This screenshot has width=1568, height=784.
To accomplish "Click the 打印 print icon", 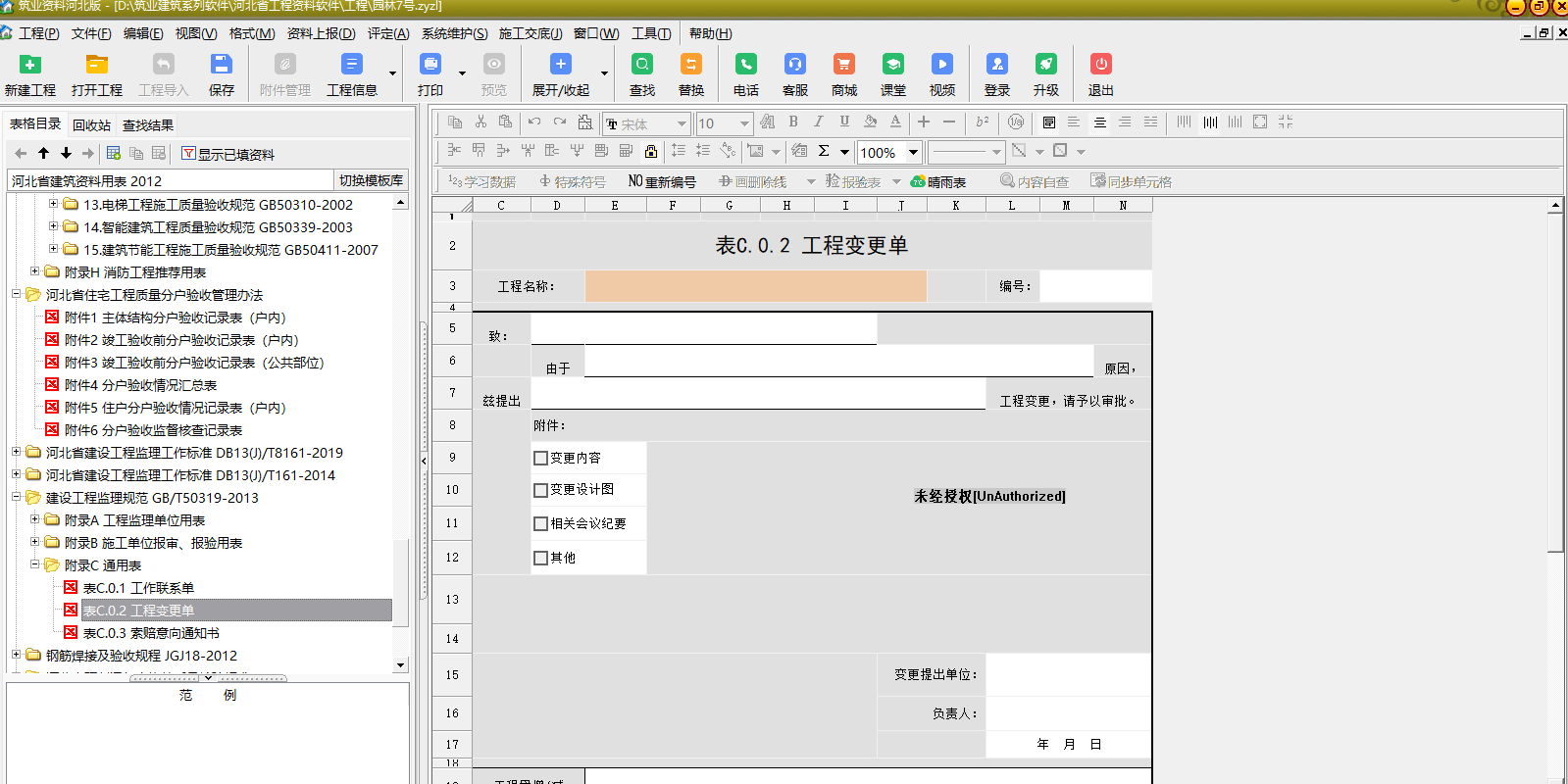I will (430, 65).
